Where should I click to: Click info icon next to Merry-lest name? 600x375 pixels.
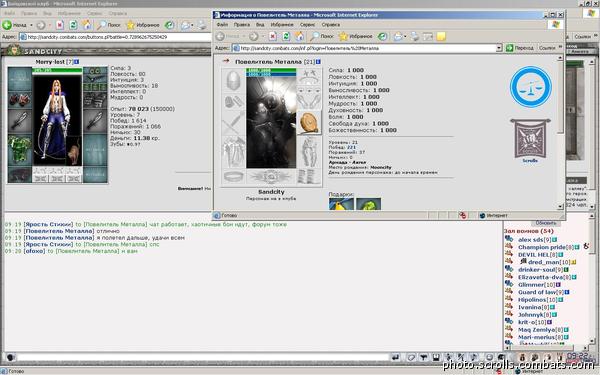coord(77,62)
